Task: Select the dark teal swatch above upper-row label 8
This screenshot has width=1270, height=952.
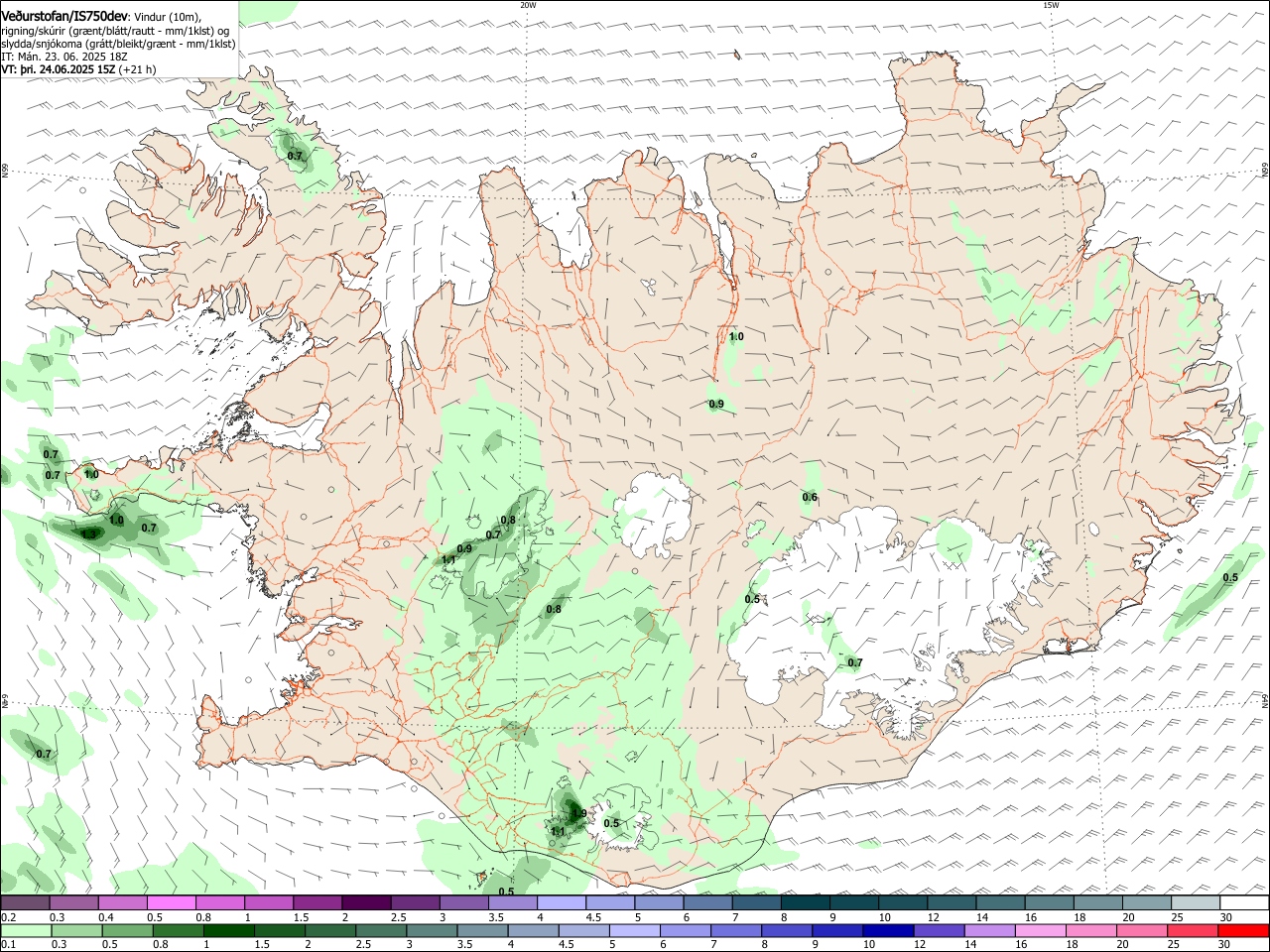Action: [805, 903]
